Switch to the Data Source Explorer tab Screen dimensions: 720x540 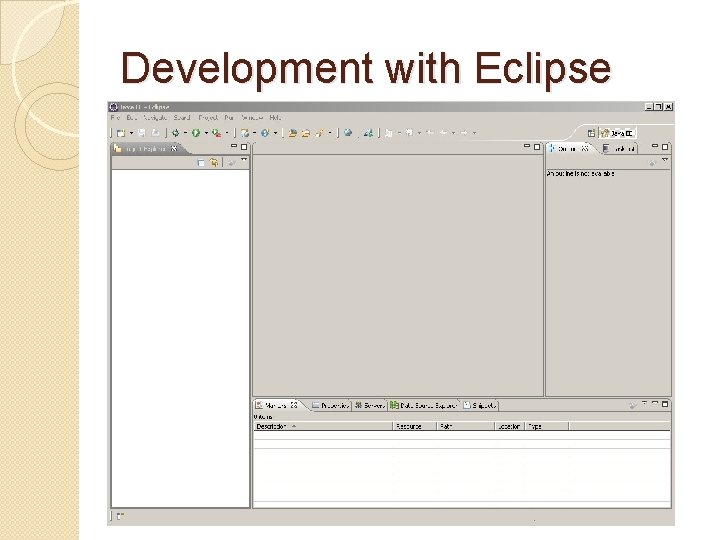click(424, 405)
